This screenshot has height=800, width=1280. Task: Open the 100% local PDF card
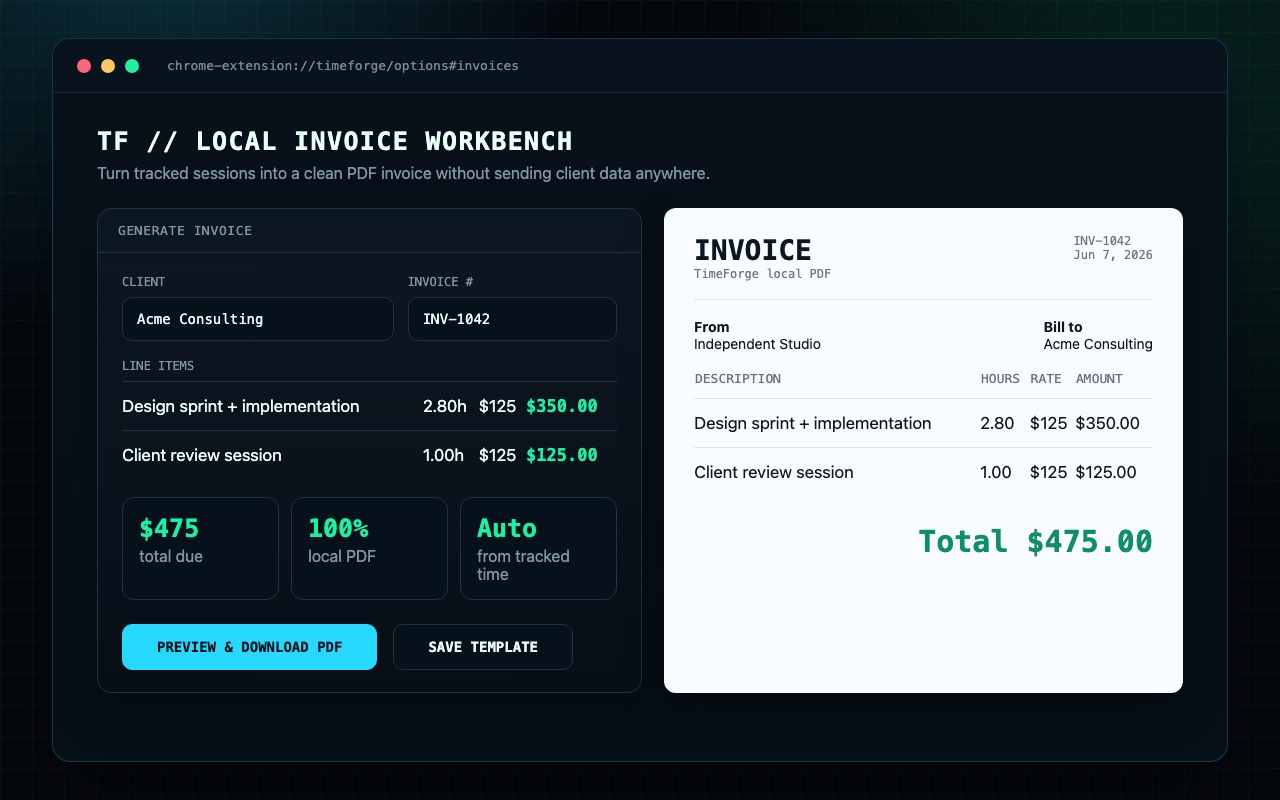tap(369, 548)
